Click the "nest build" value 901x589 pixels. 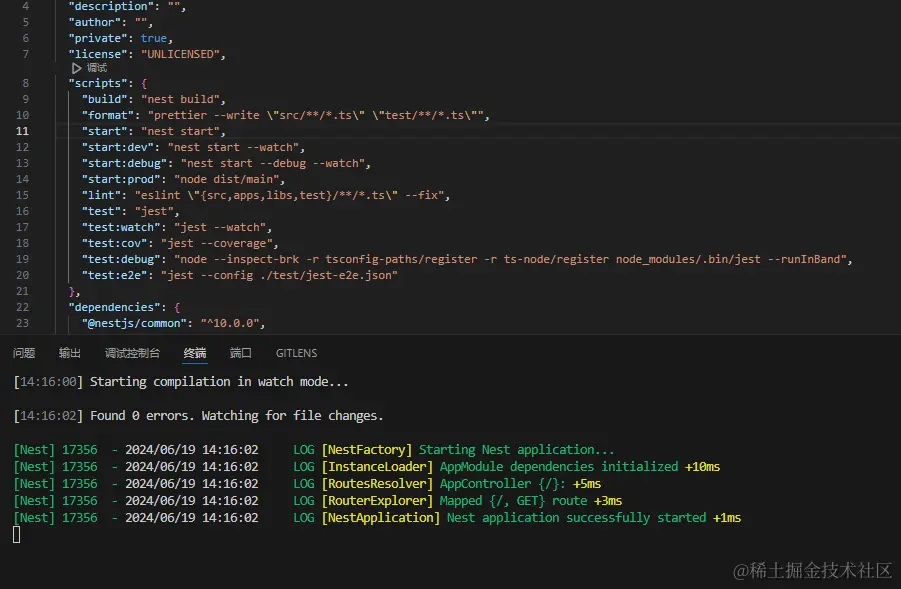(x=180, y=99)
